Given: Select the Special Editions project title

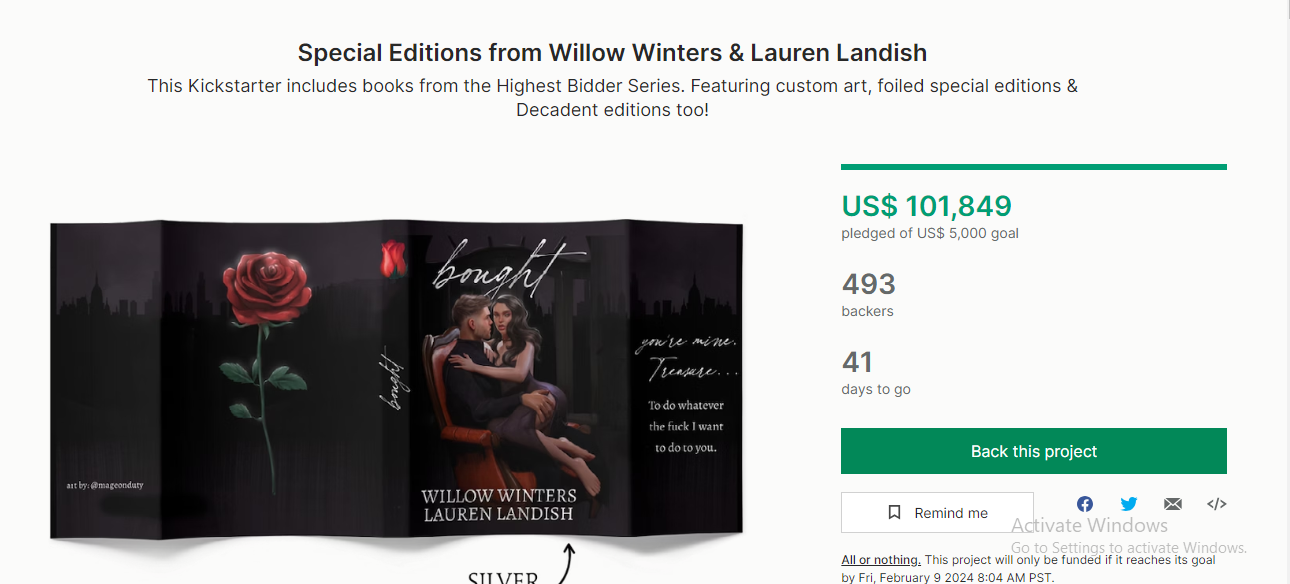Looking at the screenshot, I should [612, 53].
